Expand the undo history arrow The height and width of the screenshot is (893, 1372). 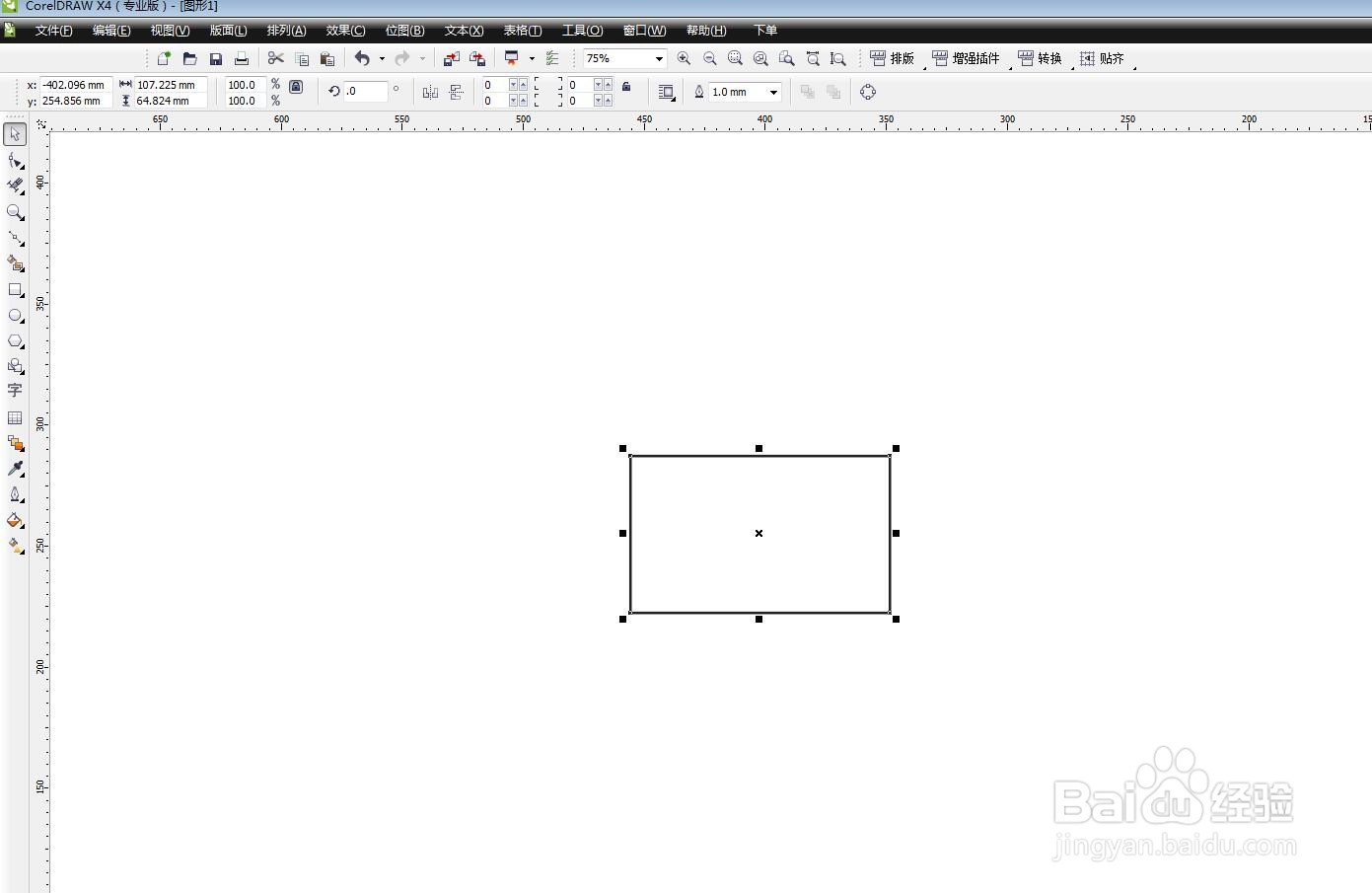pos(382,58)
